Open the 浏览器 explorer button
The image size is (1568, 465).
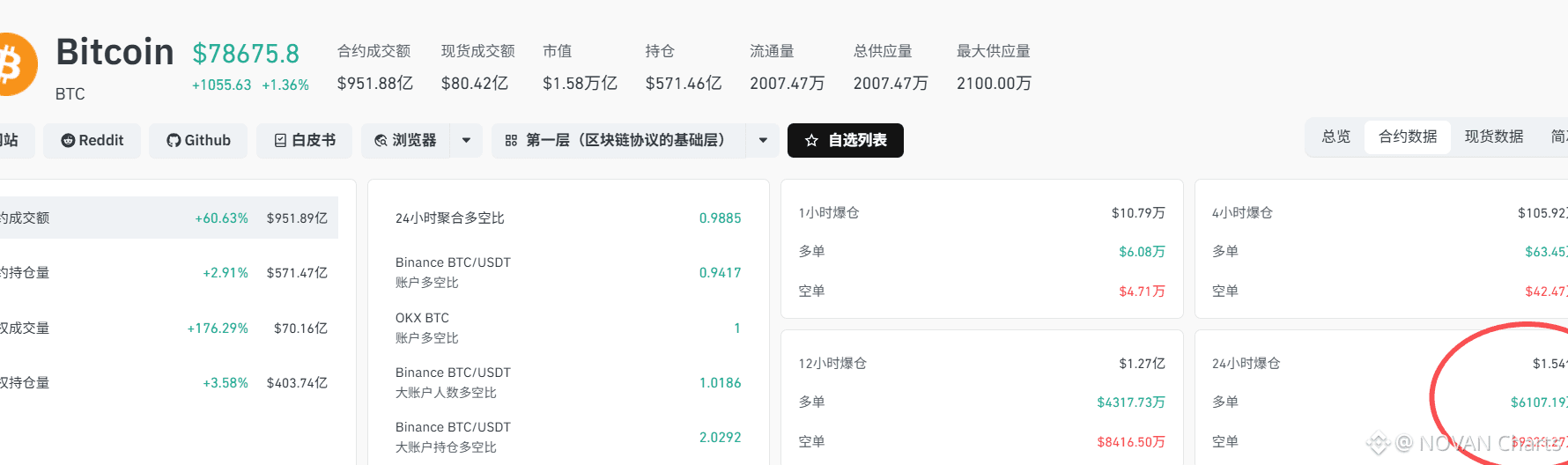[405, 140]
